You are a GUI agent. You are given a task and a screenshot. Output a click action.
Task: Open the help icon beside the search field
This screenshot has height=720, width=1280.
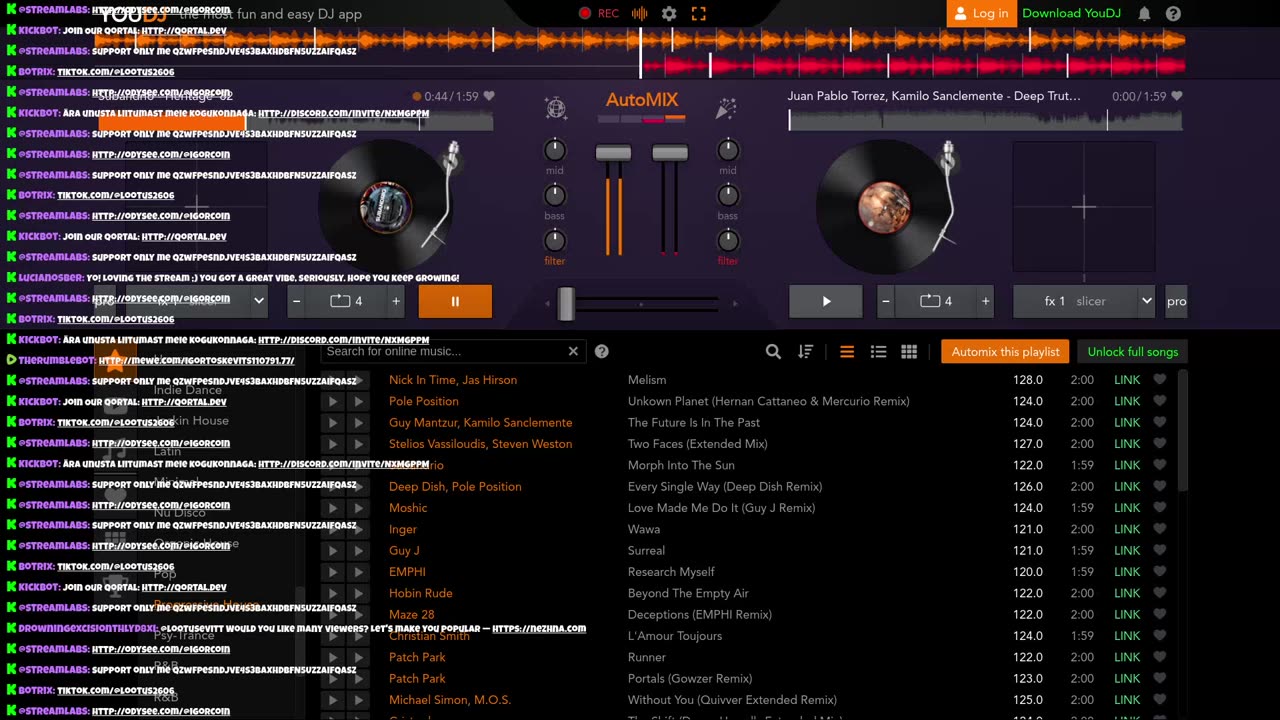[602, 351]
